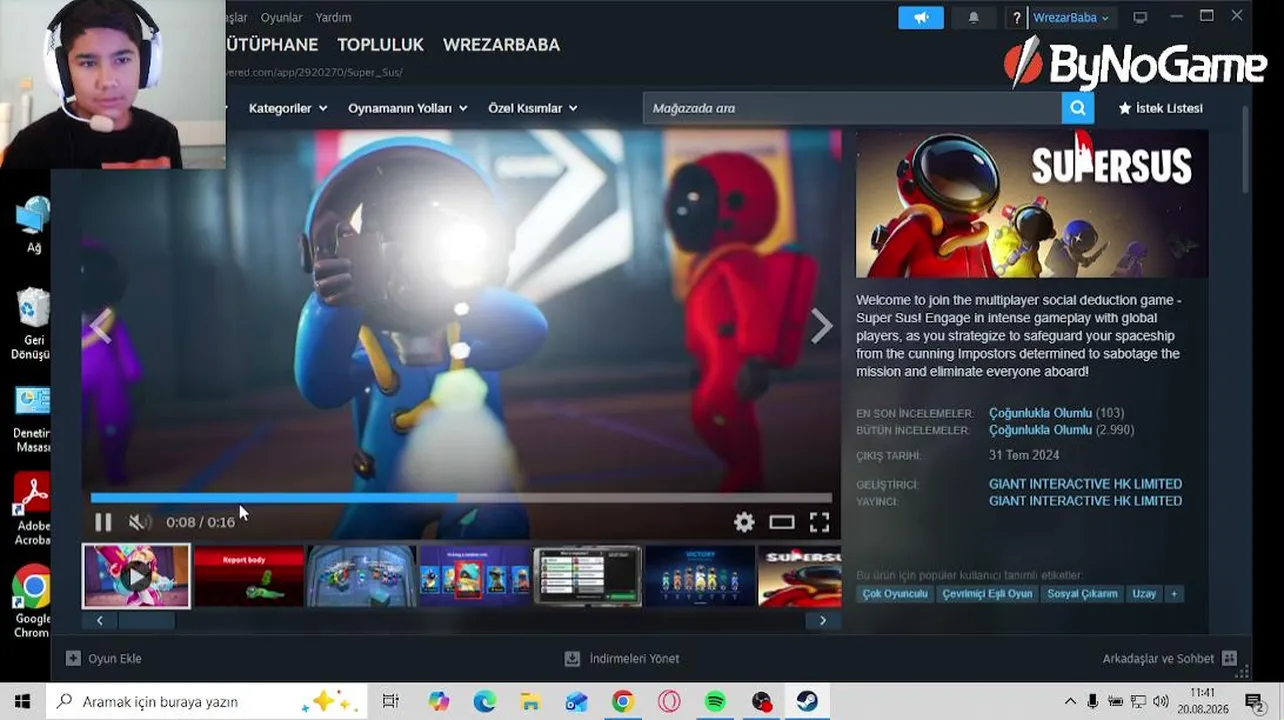Image resolution: width=1284 pixels, height=720 pixels.
Task: Open the notifications bell
Action: [973, 17]
